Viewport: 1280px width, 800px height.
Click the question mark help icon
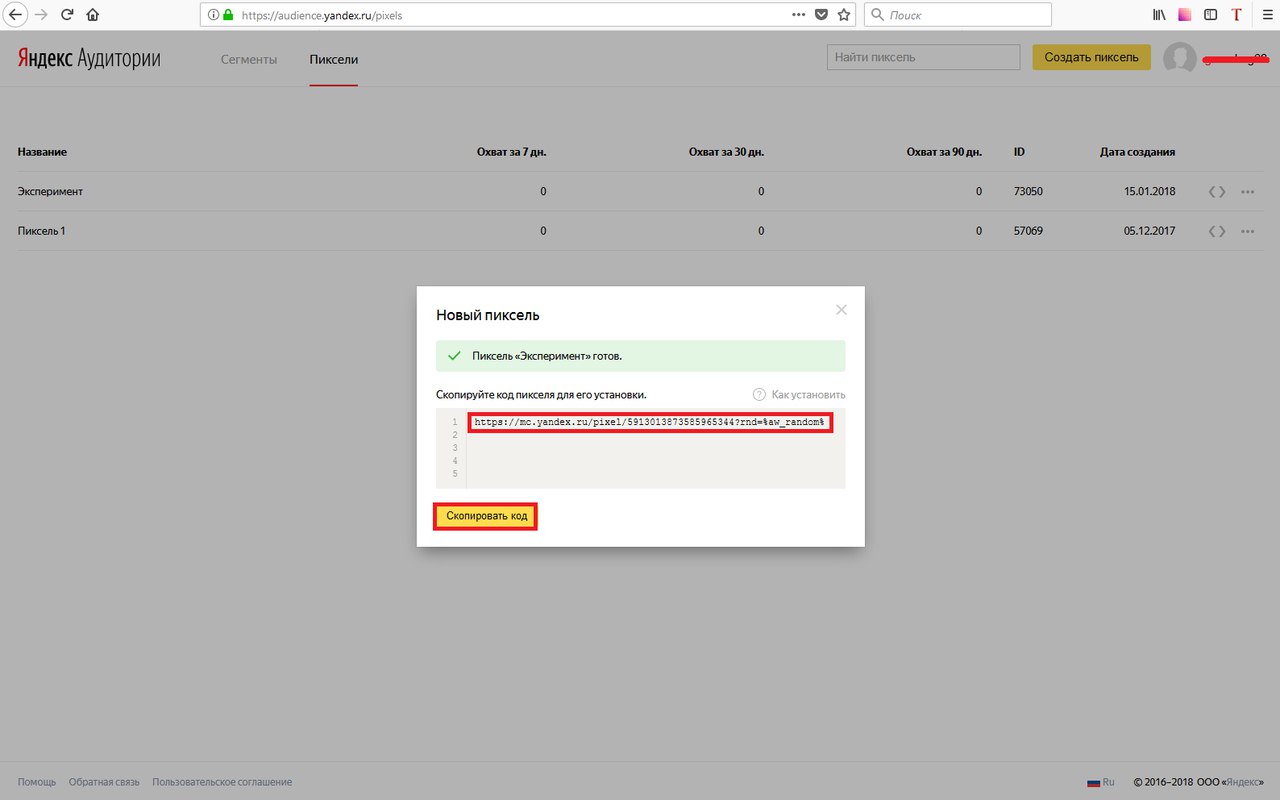[x=759, y=394]
